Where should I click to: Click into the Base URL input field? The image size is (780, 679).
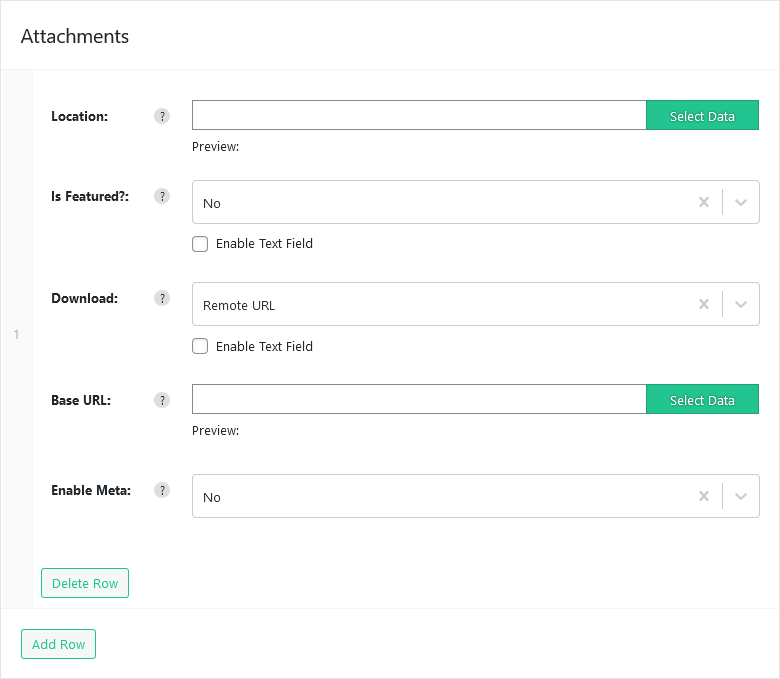(419, 399)
